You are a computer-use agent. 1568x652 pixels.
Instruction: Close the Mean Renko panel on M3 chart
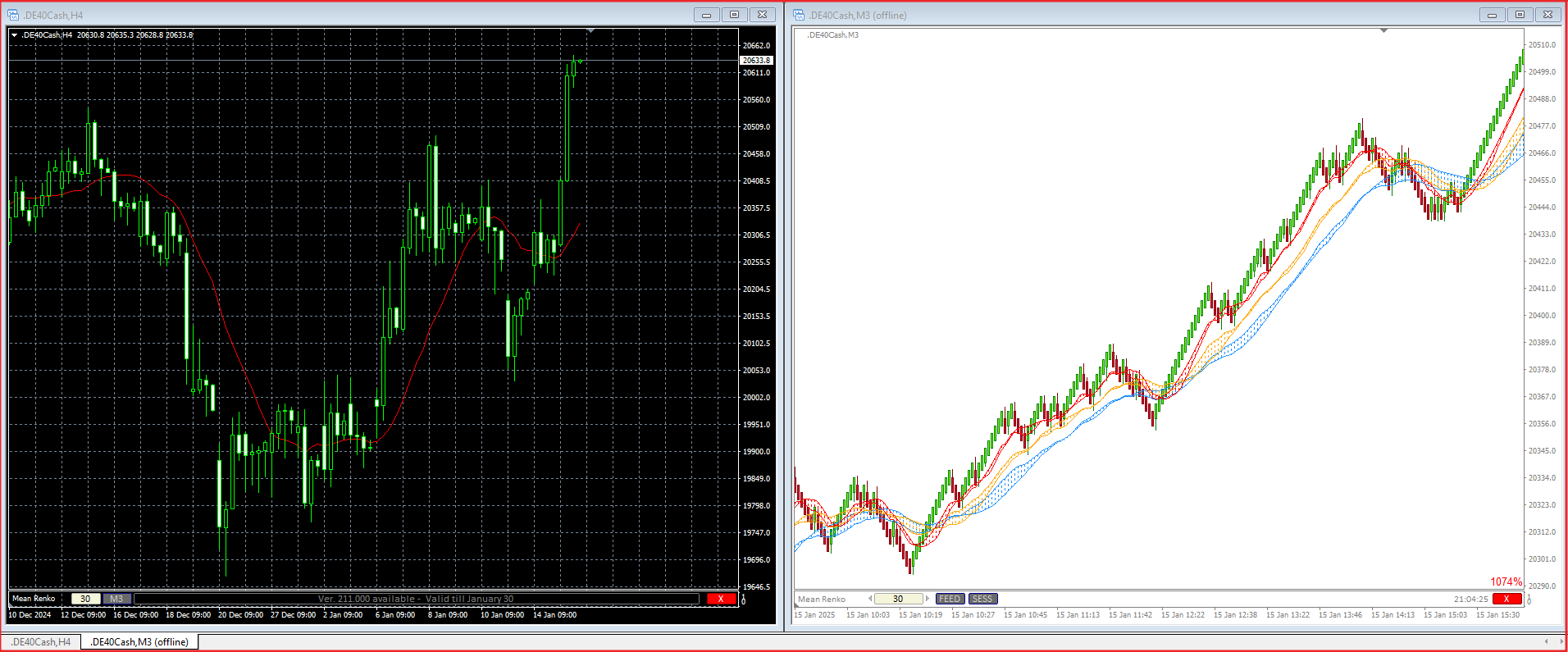coord(1506,599)
